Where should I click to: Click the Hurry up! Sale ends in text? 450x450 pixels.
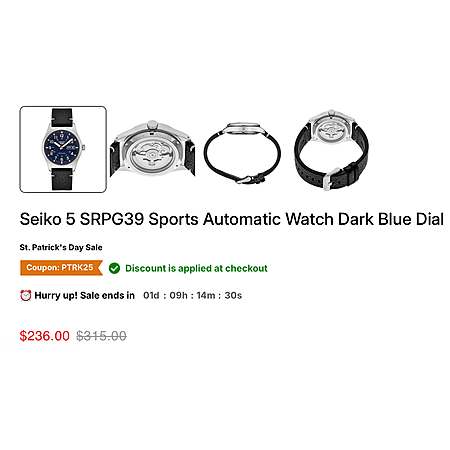point(85,295)
